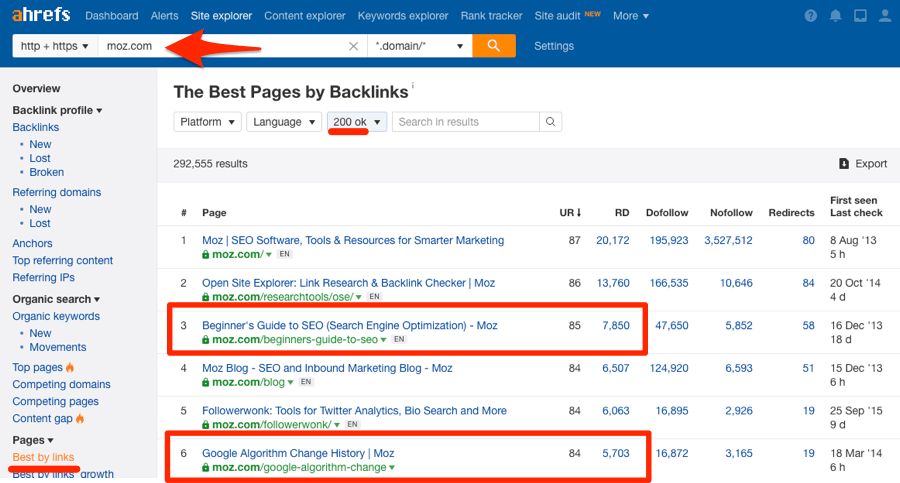This screenshot has height=483, width=900.
Task: Click the flame icon beside Content gap
Action: click(80, 419)
